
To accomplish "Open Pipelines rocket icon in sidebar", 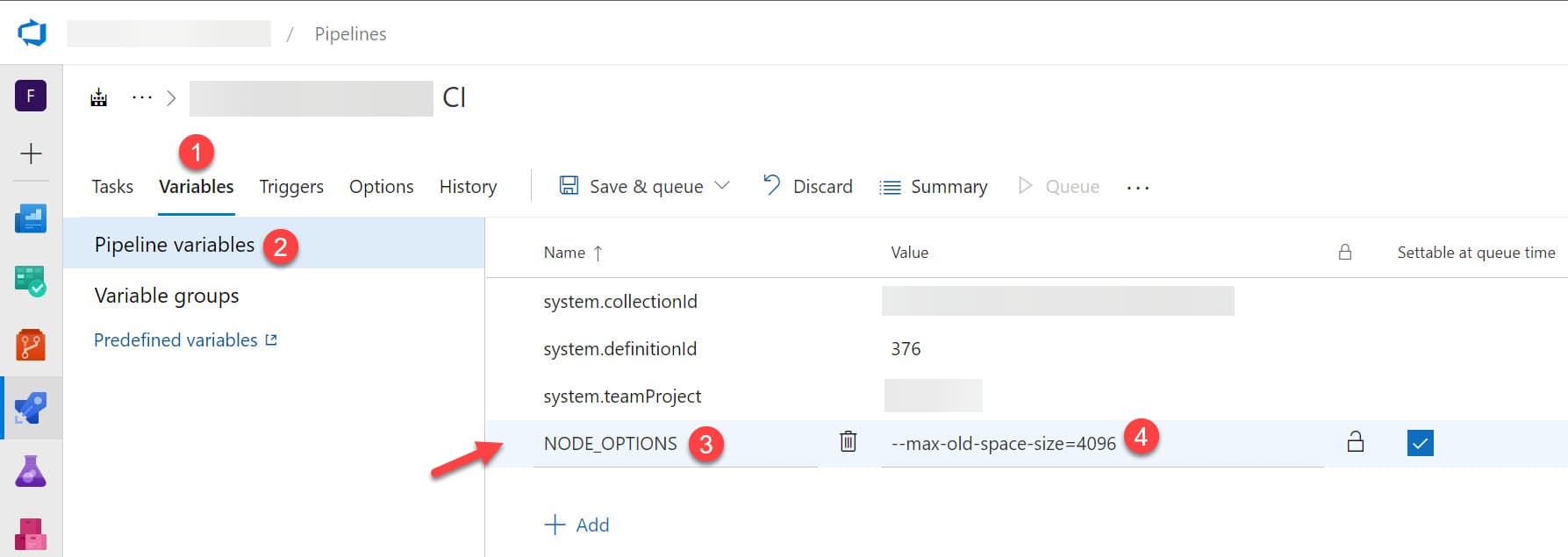I will (x=31, y=408).
